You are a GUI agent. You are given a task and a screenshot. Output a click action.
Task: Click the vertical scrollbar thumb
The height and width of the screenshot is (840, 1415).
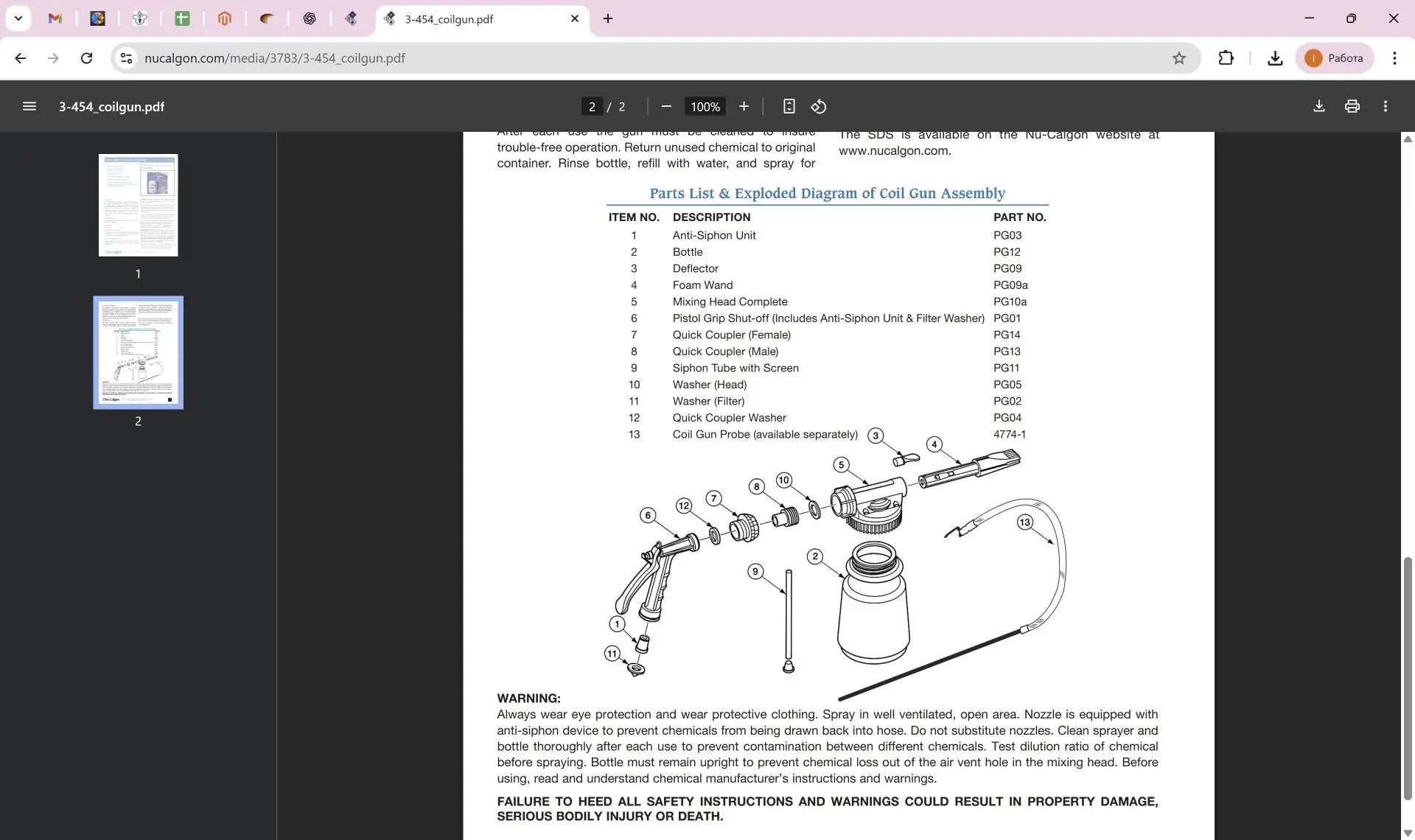click(1407, 678)
